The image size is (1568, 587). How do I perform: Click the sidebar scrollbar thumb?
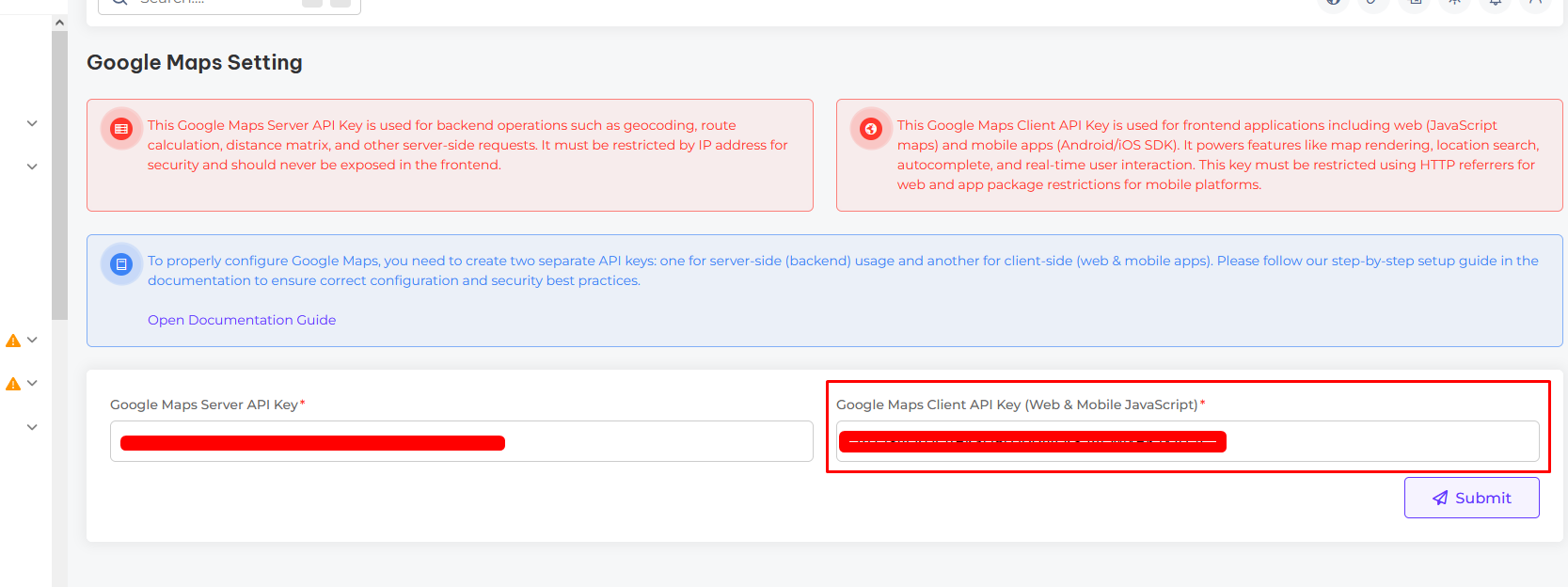pos(59,175)
